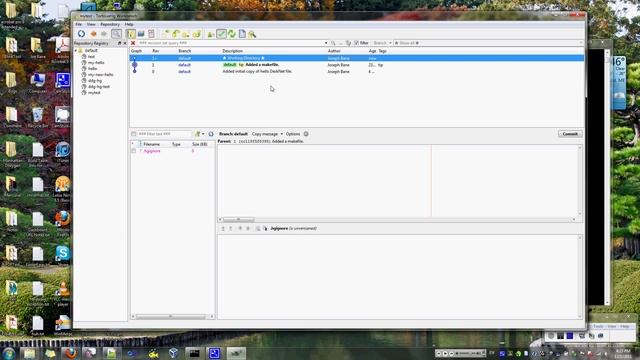
Task: Click the Filename column header
Action: point(152,144)
